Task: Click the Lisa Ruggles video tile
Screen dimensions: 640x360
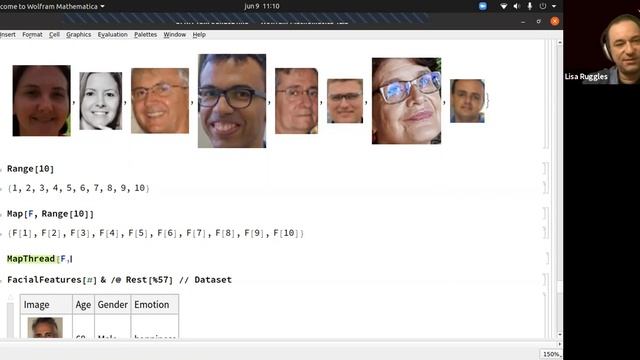Action: (602, 42)
